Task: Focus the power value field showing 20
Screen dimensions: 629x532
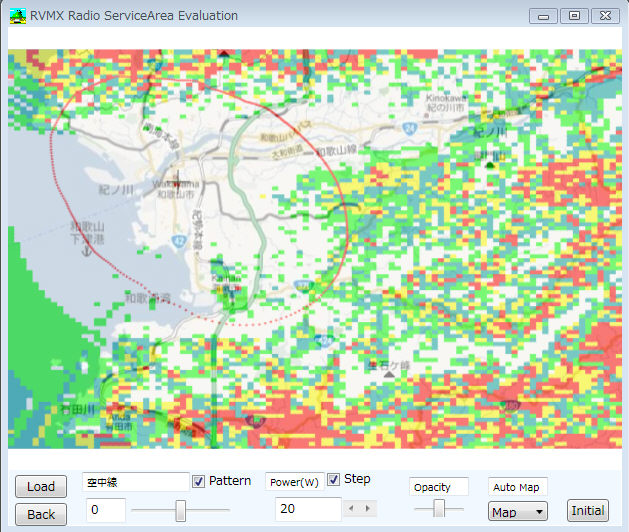Action: 307,509
